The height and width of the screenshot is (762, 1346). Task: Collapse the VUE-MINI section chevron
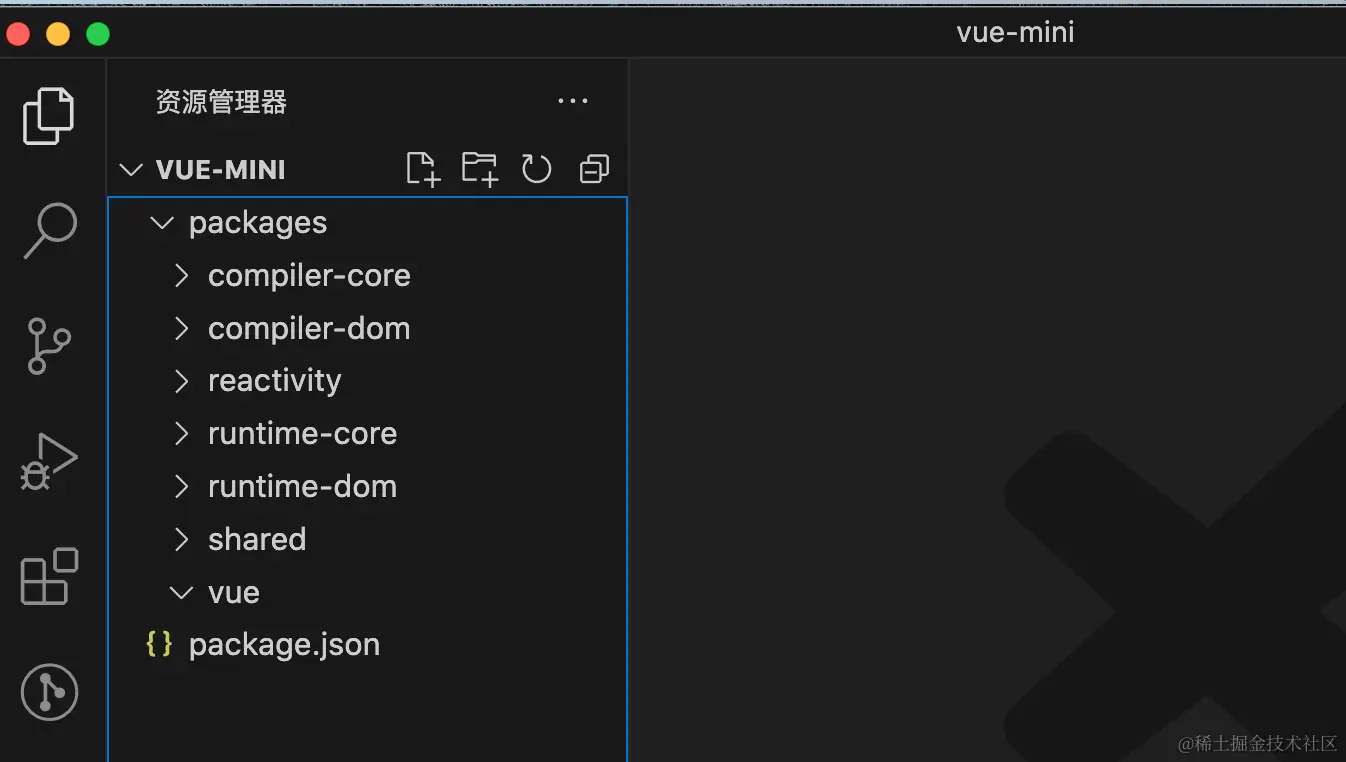click(x=131, y=170)
